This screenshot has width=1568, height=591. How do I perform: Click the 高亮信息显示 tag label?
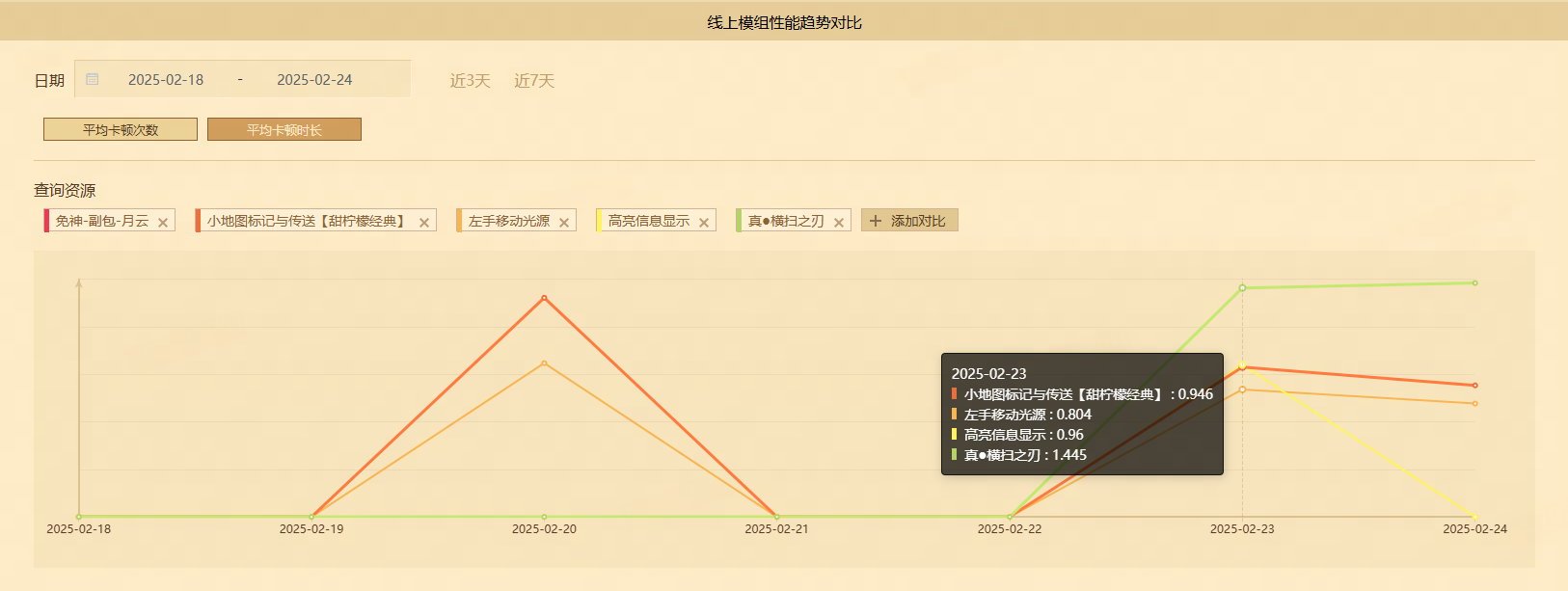click(x=649, y=221)
